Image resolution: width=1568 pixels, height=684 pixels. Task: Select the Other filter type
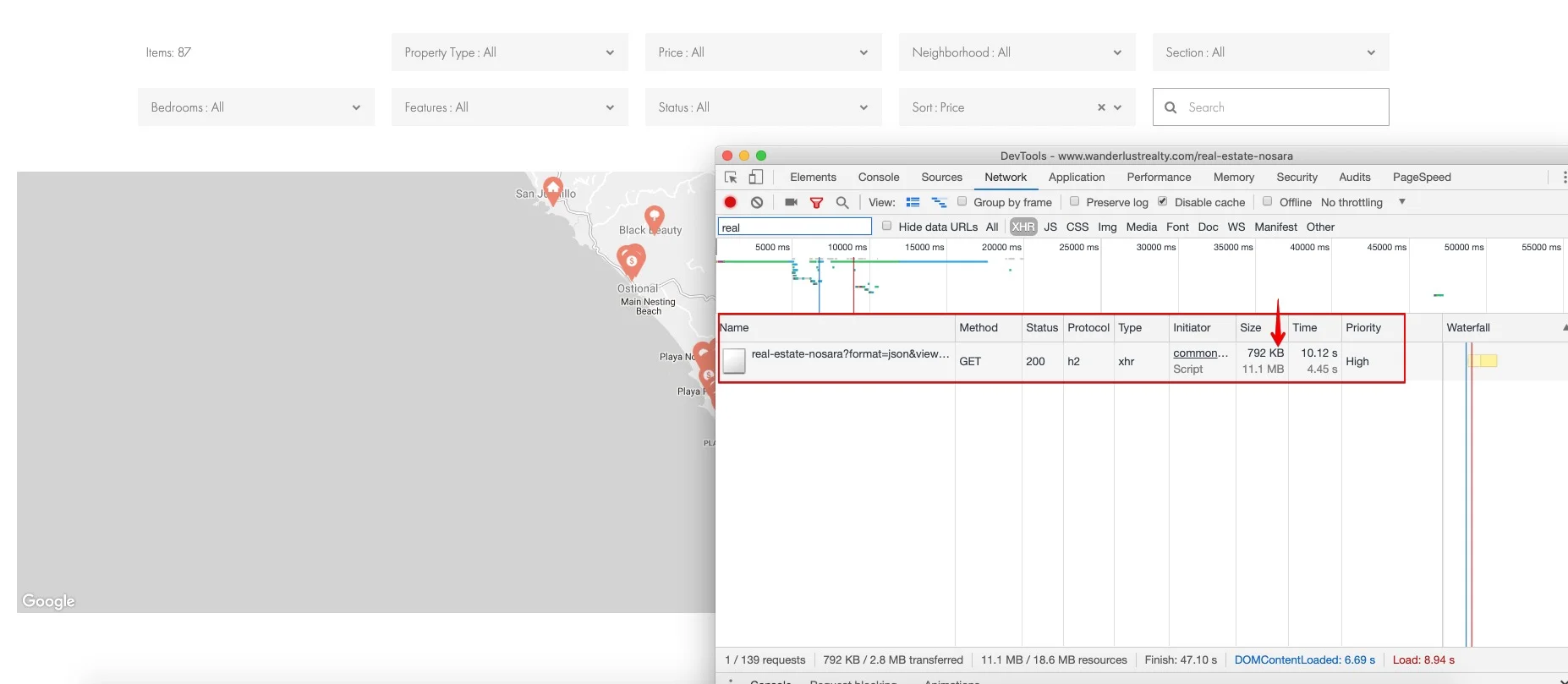click(1320, 227)
